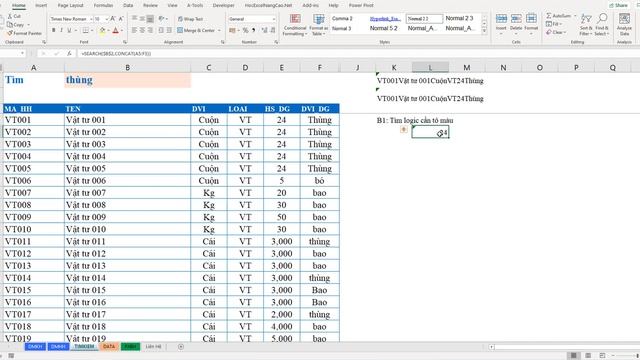
Task: Apply the red Font Color swatch
Action: (116, 31)
